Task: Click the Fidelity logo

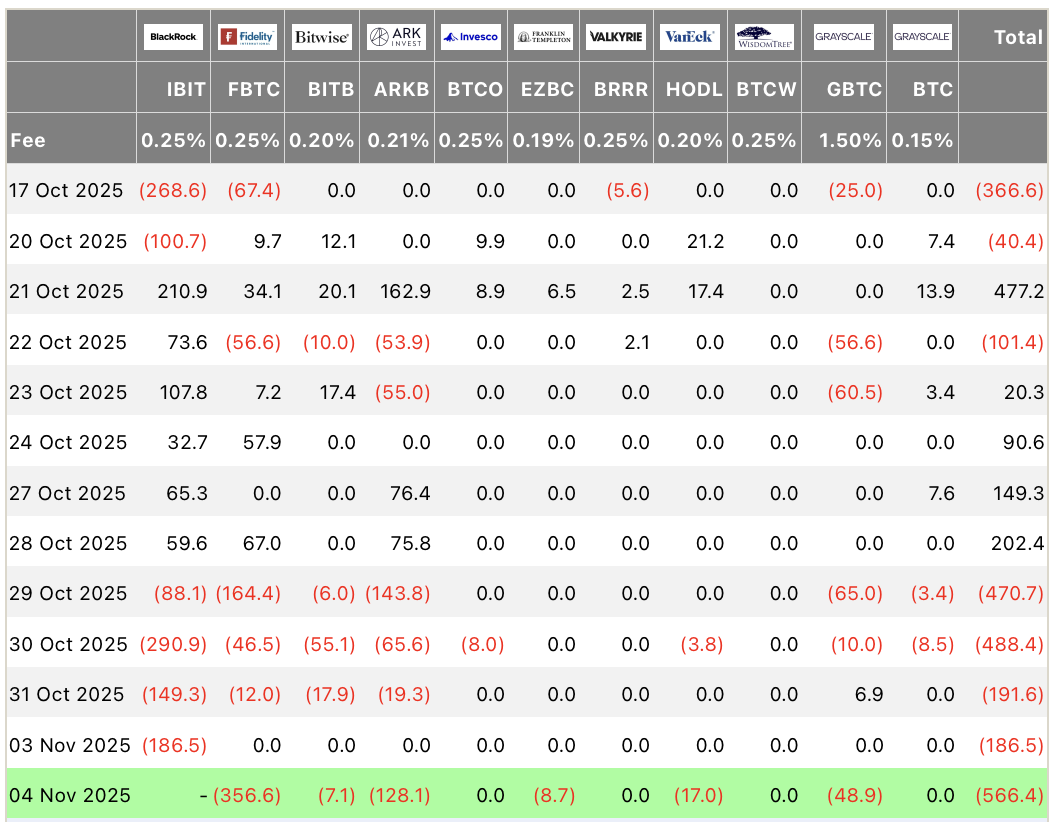Action: coord(247,37)
